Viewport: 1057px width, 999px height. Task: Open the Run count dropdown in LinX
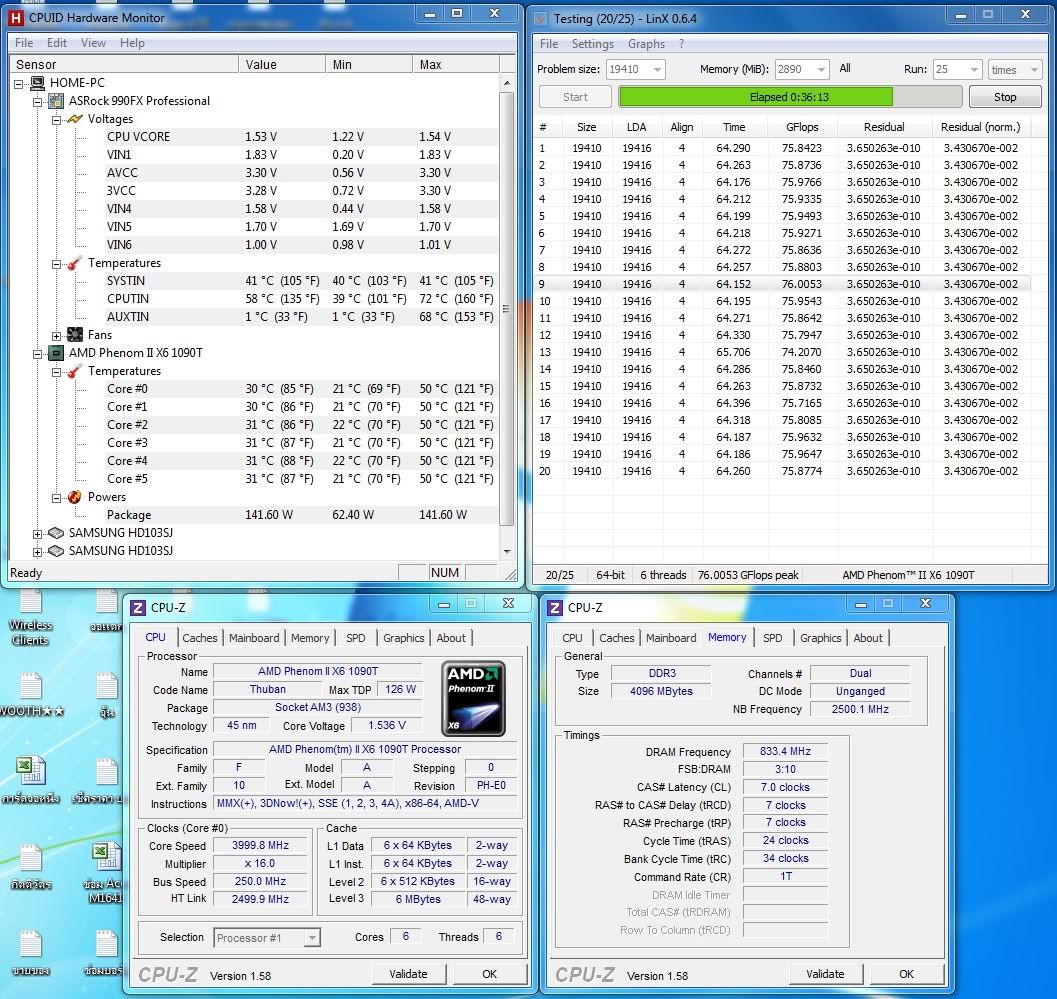[973, 69]
